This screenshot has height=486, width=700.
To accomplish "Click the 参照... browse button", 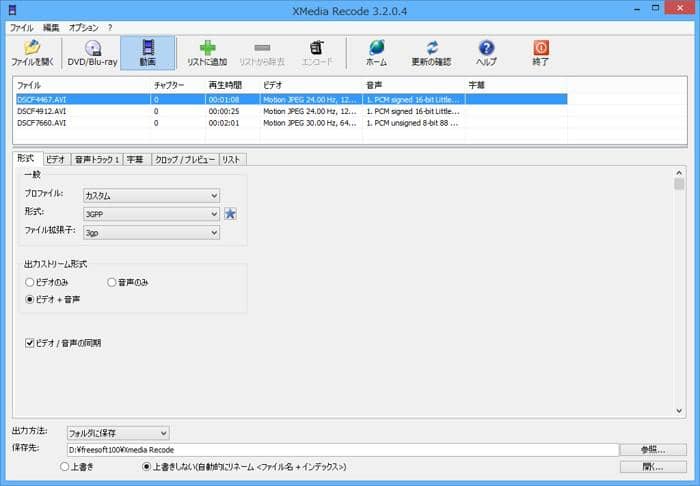I will coord(653,449).
